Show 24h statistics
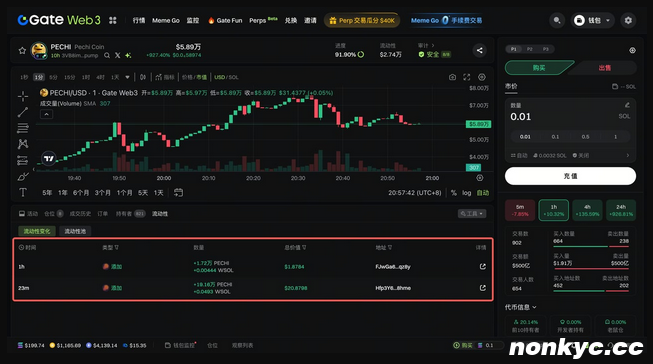This screenshot has width=653, height=364. 621,210
